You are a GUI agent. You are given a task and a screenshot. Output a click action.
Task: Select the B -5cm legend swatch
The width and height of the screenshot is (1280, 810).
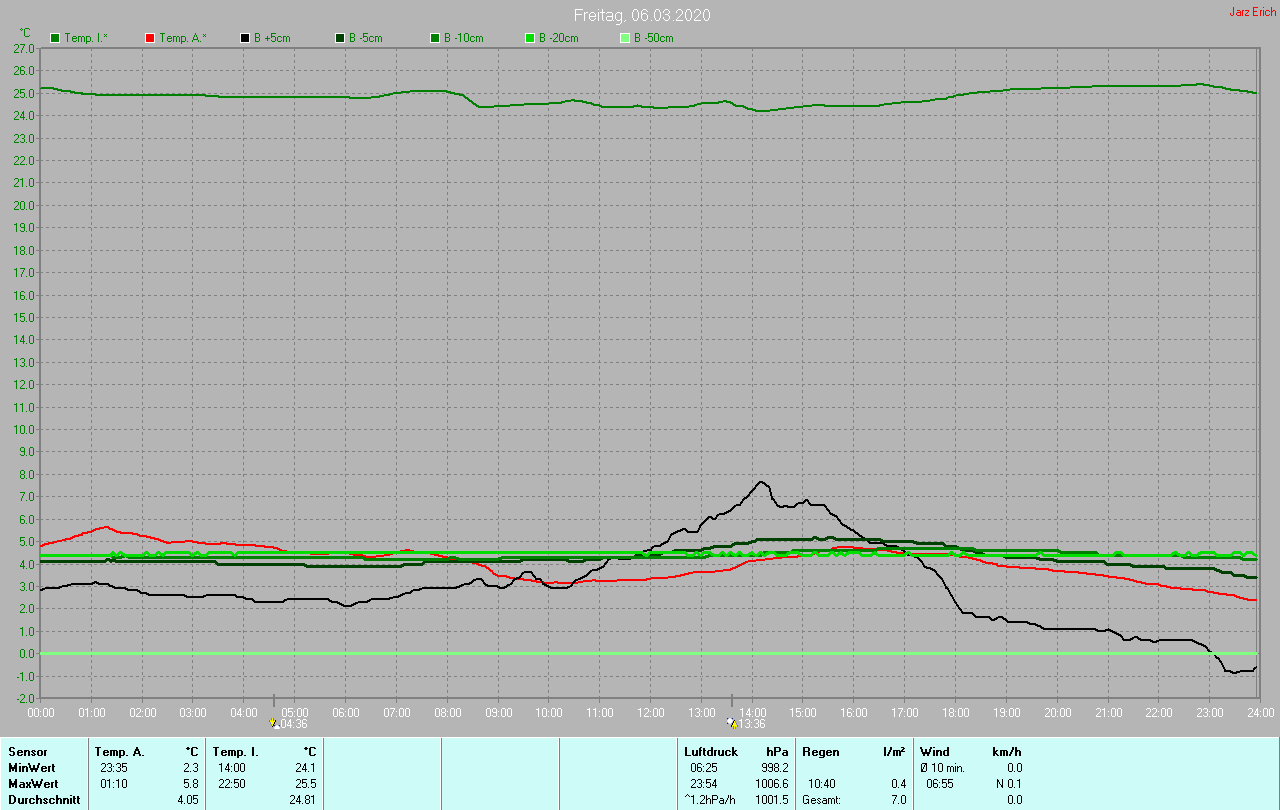pyautogui.click(x=340, y=38)
